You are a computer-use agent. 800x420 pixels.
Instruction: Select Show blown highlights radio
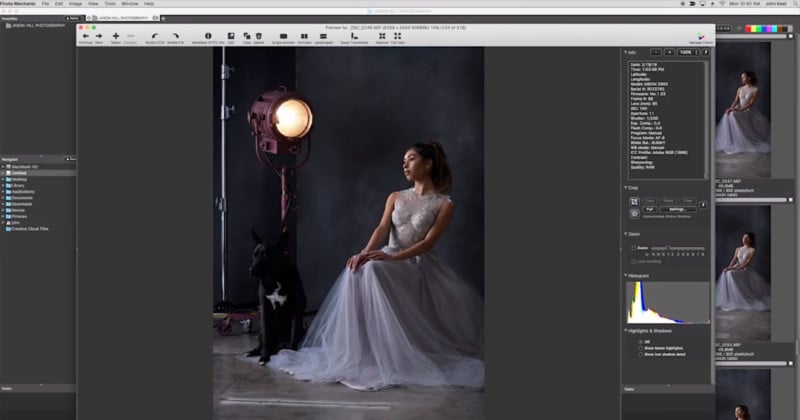(x=641, y=348)
